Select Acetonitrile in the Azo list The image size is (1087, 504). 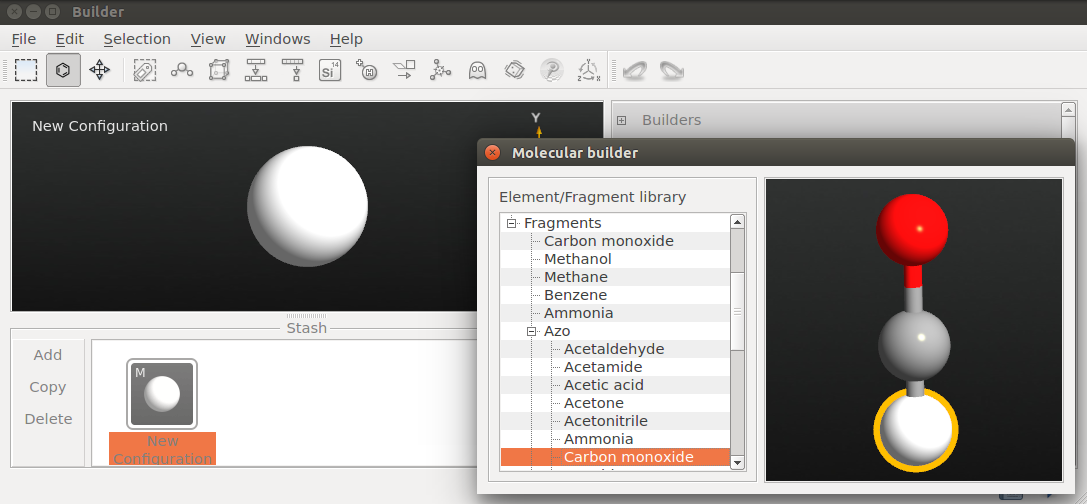606,421
